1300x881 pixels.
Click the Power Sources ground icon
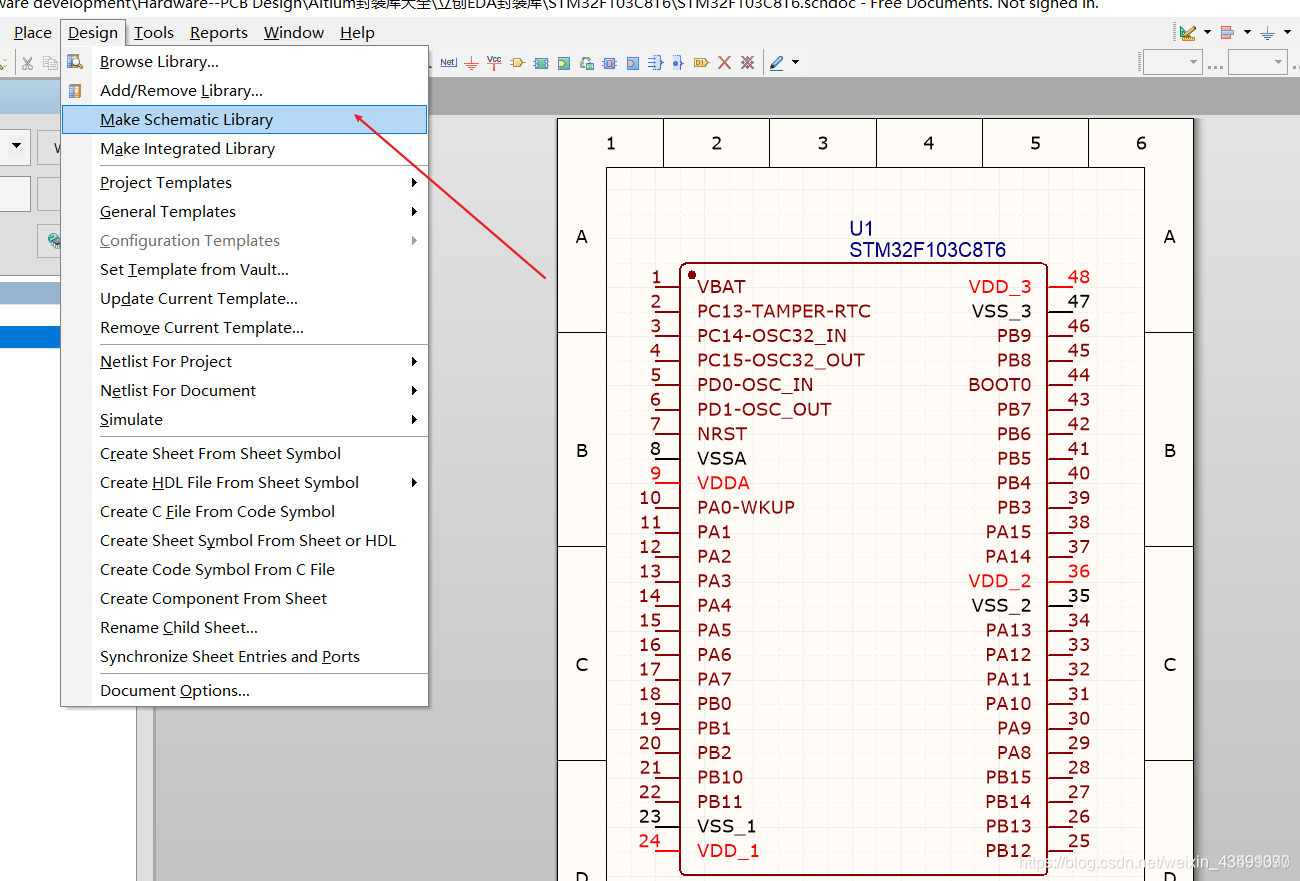pos(1268,32)
